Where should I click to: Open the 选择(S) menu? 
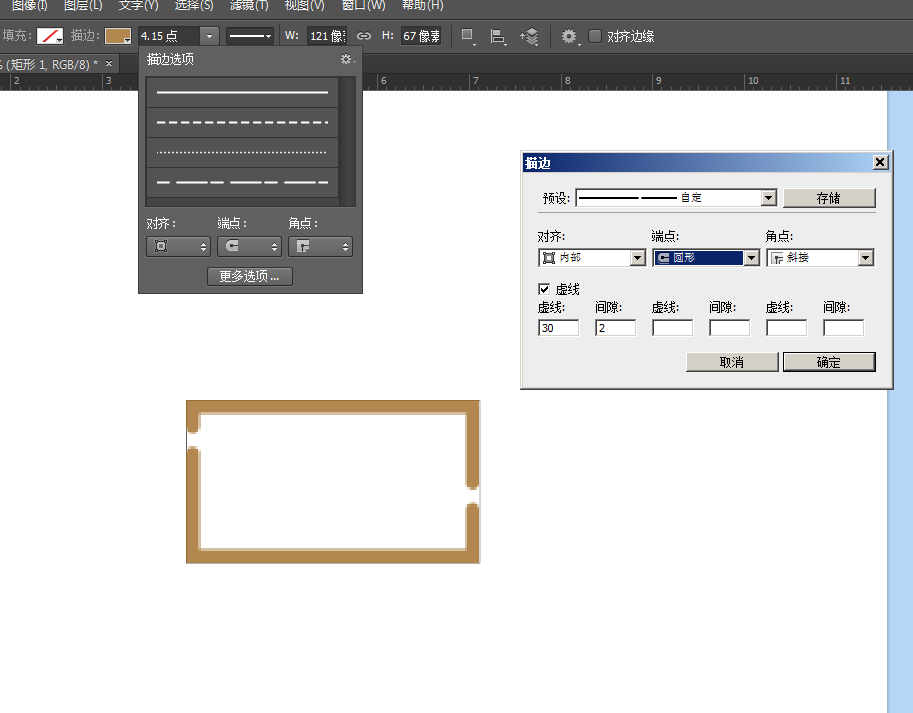click(194, 5)
